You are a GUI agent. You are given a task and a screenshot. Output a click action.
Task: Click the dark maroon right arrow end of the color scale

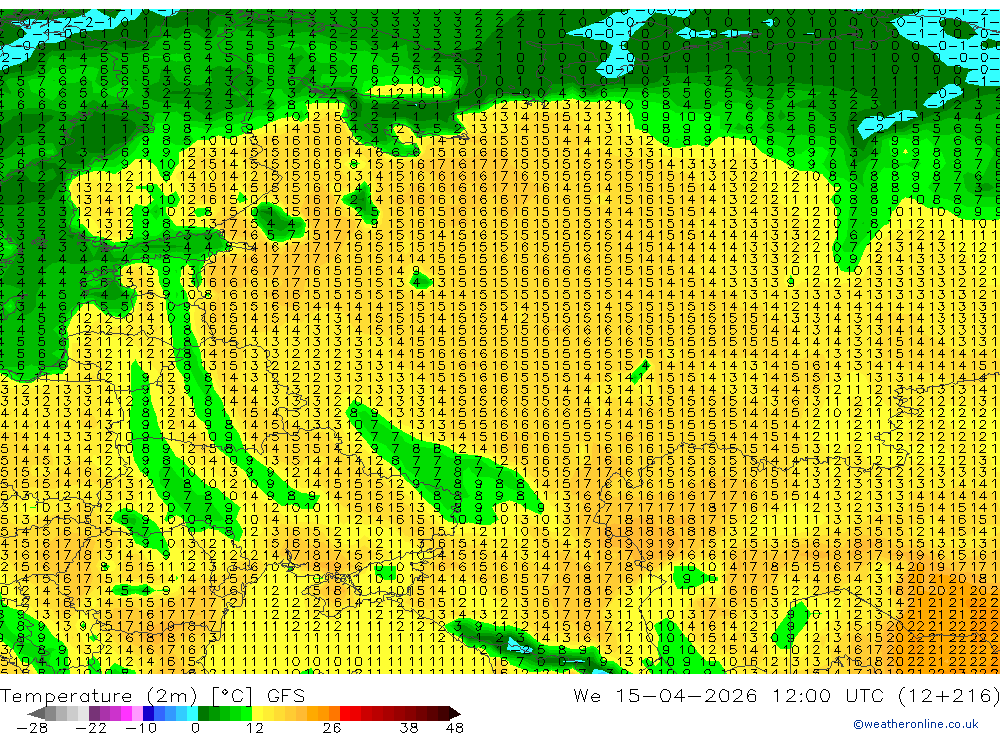pos(455,714)
